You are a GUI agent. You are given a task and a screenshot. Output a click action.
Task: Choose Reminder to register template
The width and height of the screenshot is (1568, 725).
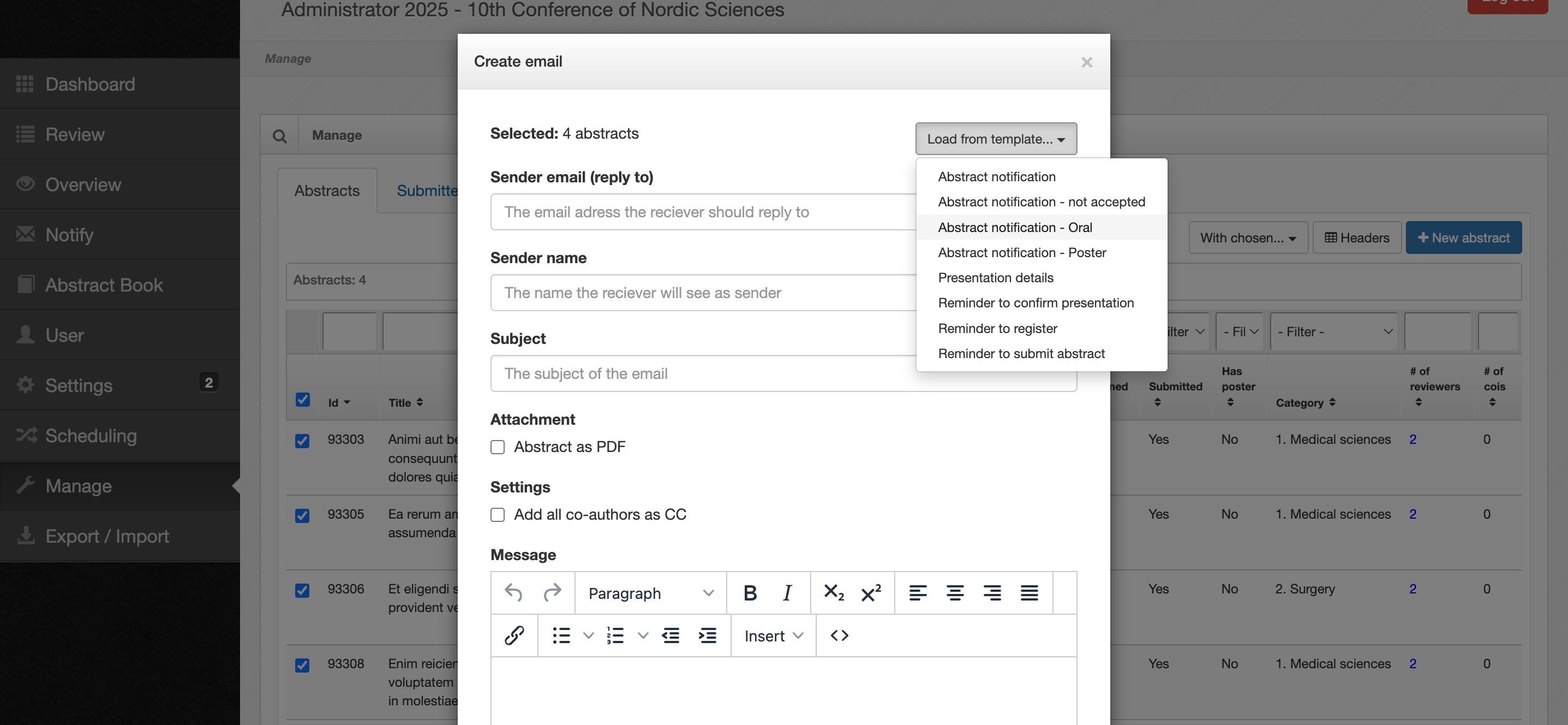(998, 329)
